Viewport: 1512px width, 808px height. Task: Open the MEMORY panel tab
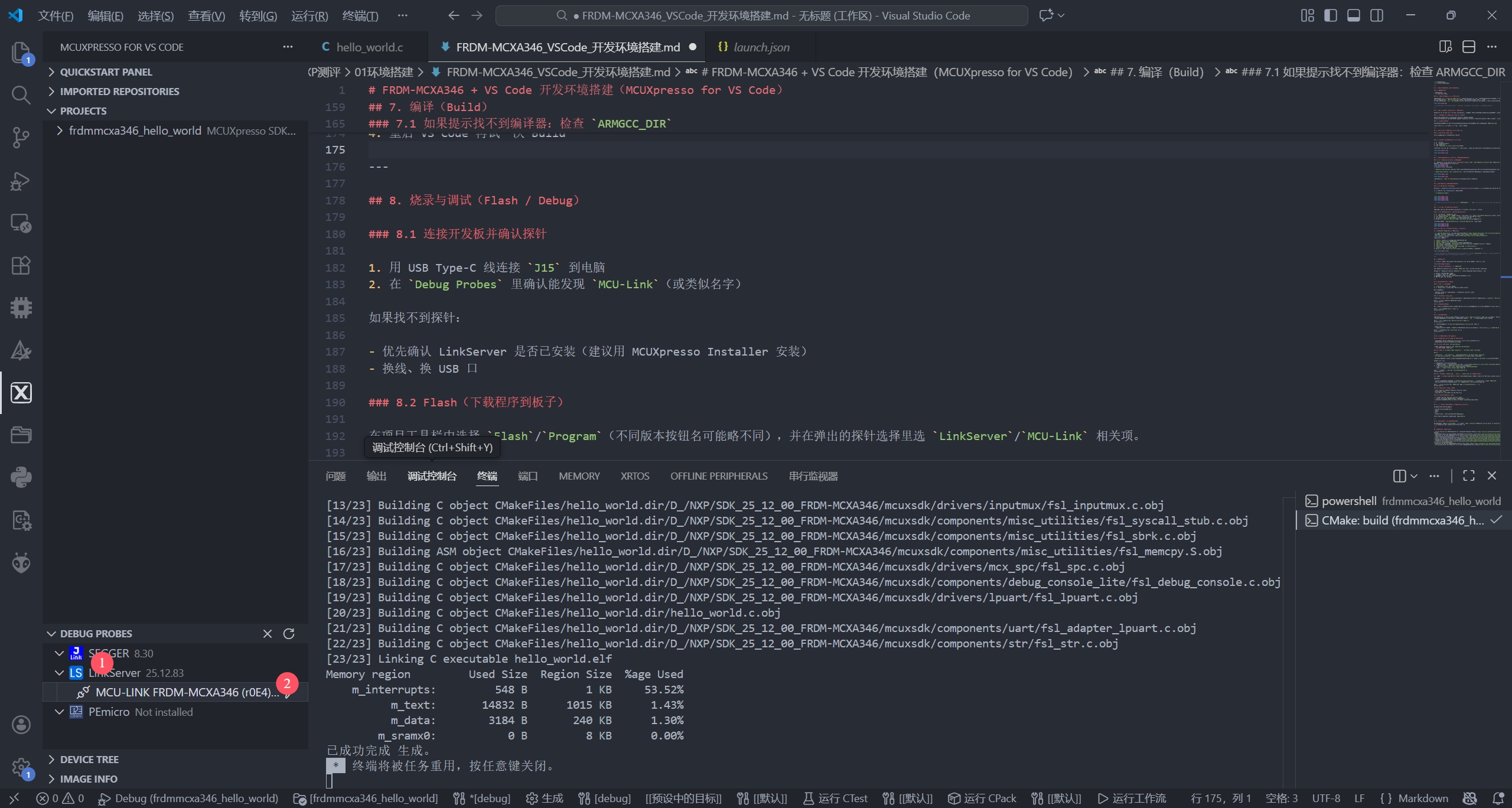pyautogui.click(x=579, y=476)
